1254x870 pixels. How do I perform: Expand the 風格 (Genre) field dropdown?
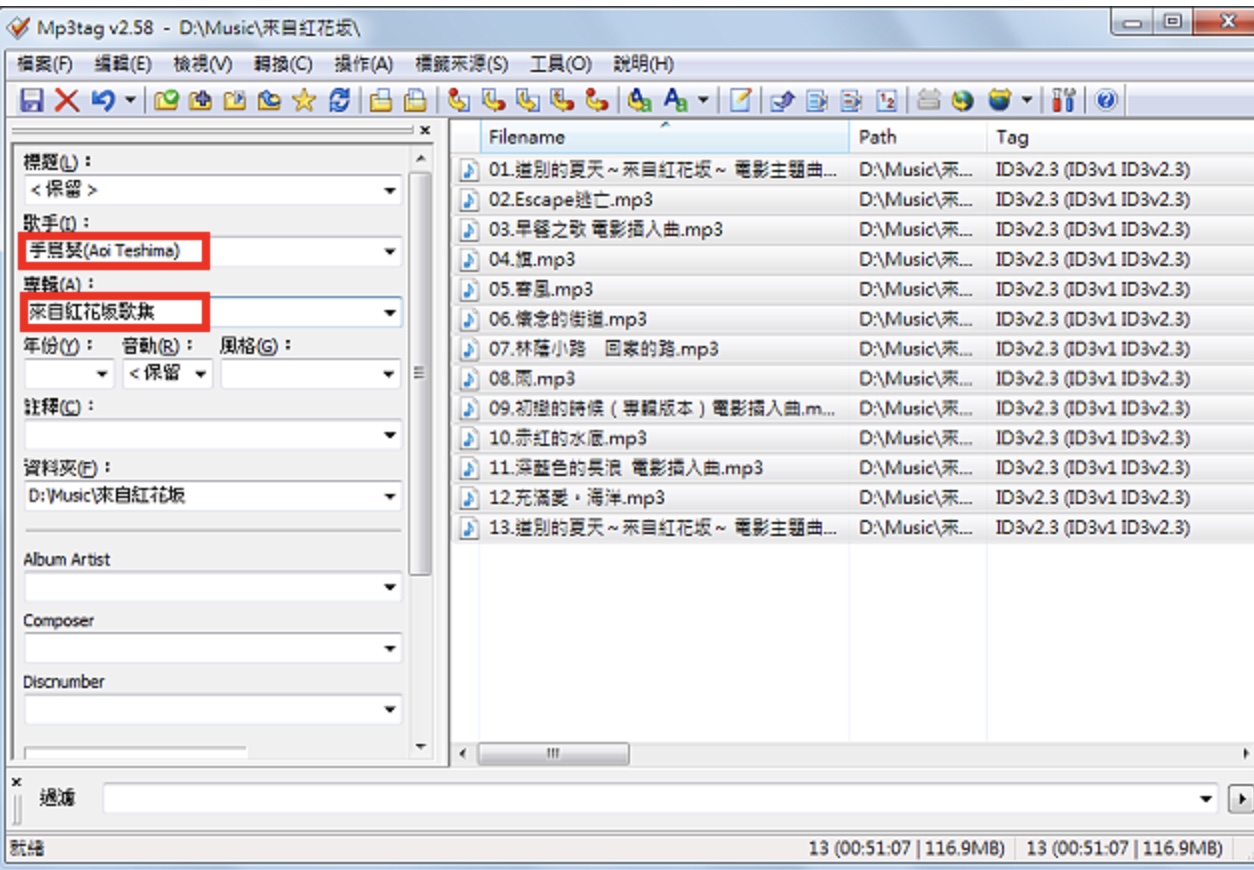pyautogui.click(x=390, y=374)
